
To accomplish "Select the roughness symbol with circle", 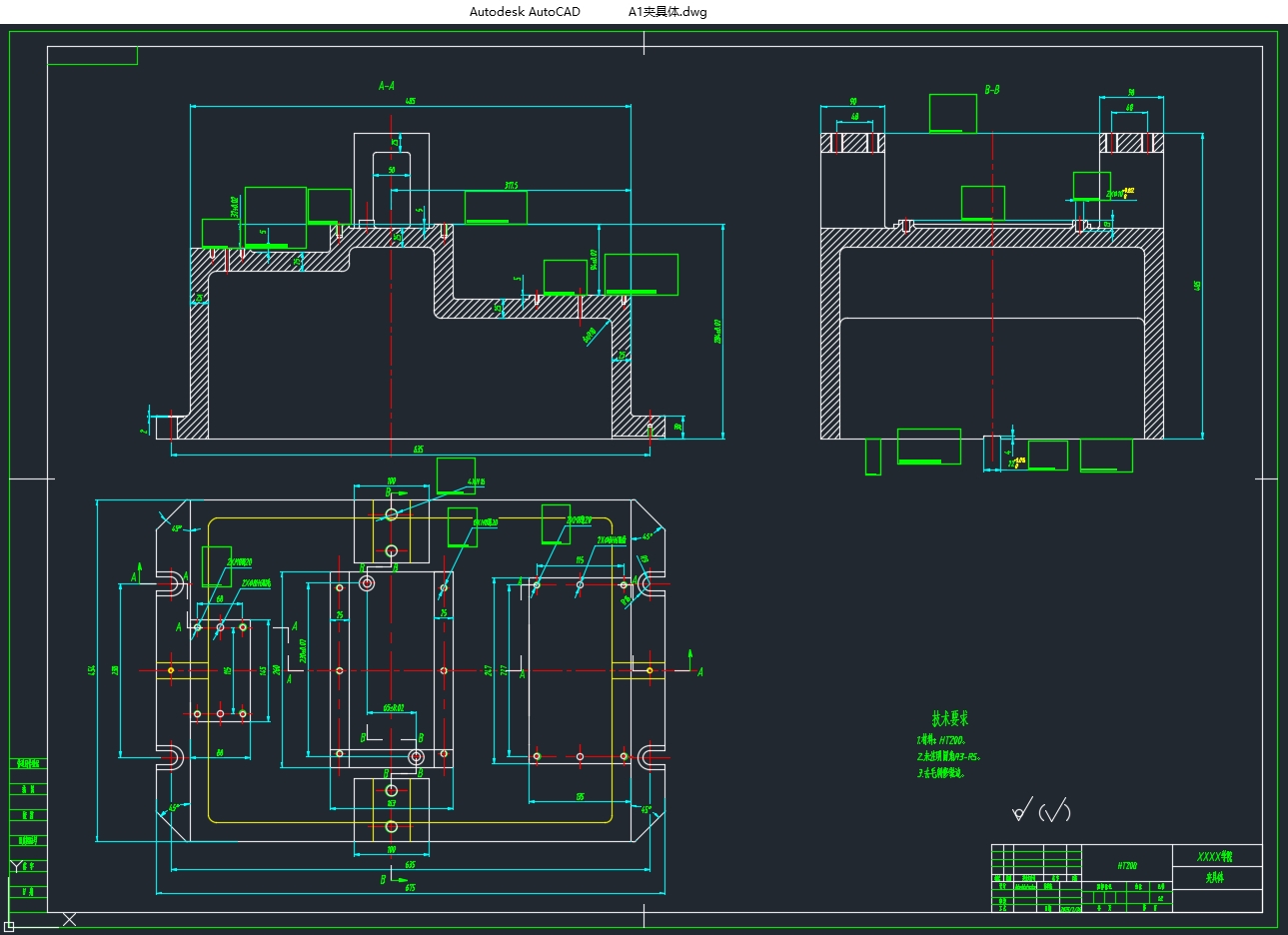I will [1019, 810].
